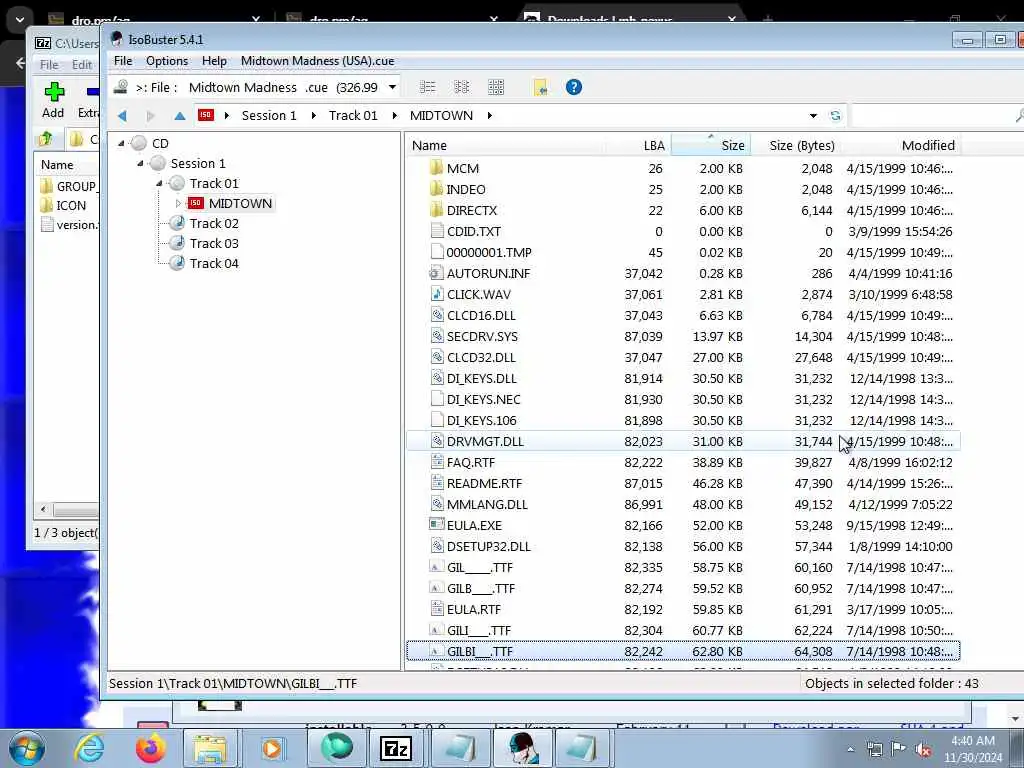Screen dimensions: 1024x768
Task: Go up a folder in 7-Zip
Action: coord(46,139)
